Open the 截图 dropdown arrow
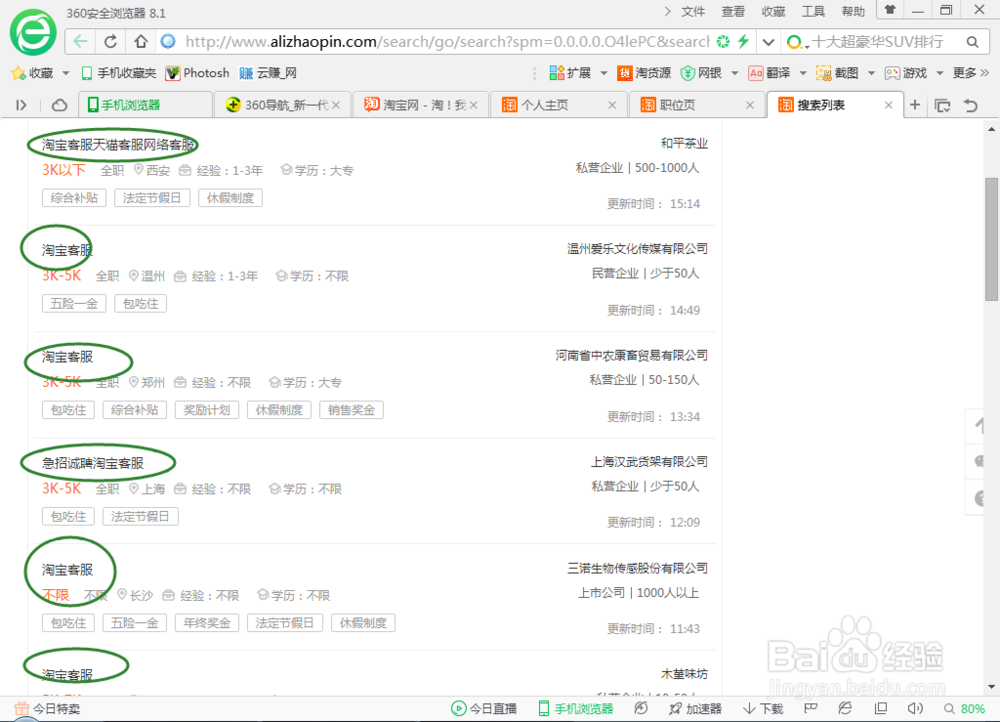Screen dimensions: 1000x722 click(x=871, y=73)
